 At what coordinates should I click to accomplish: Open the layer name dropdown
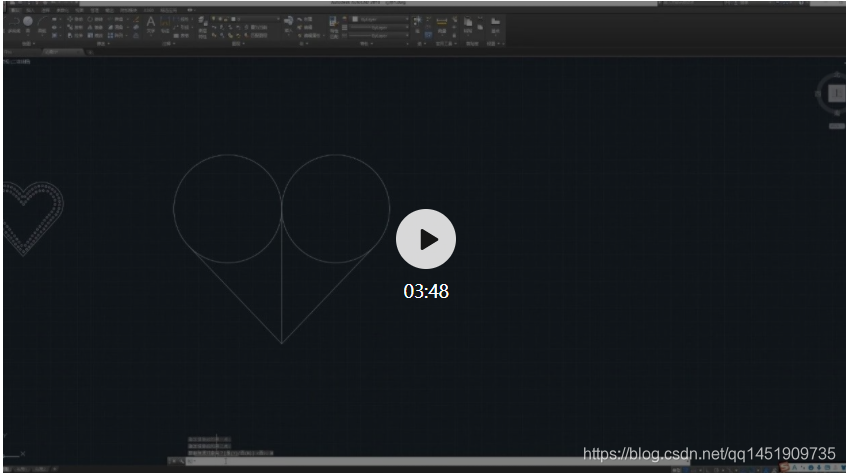[245, 19]
